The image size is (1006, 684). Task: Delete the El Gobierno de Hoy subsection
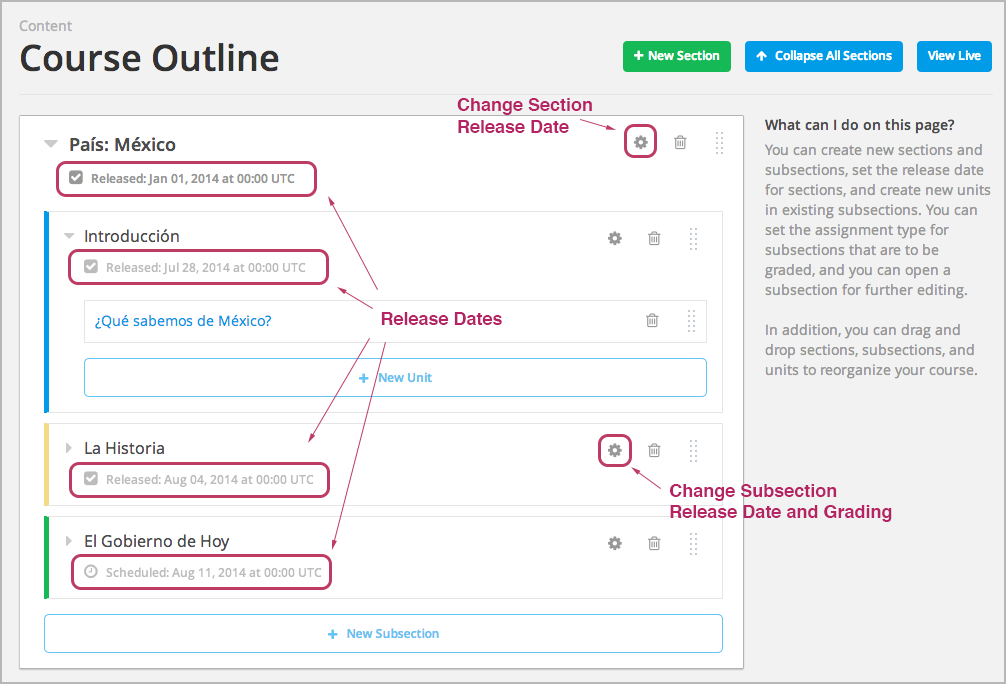[654, 543]
